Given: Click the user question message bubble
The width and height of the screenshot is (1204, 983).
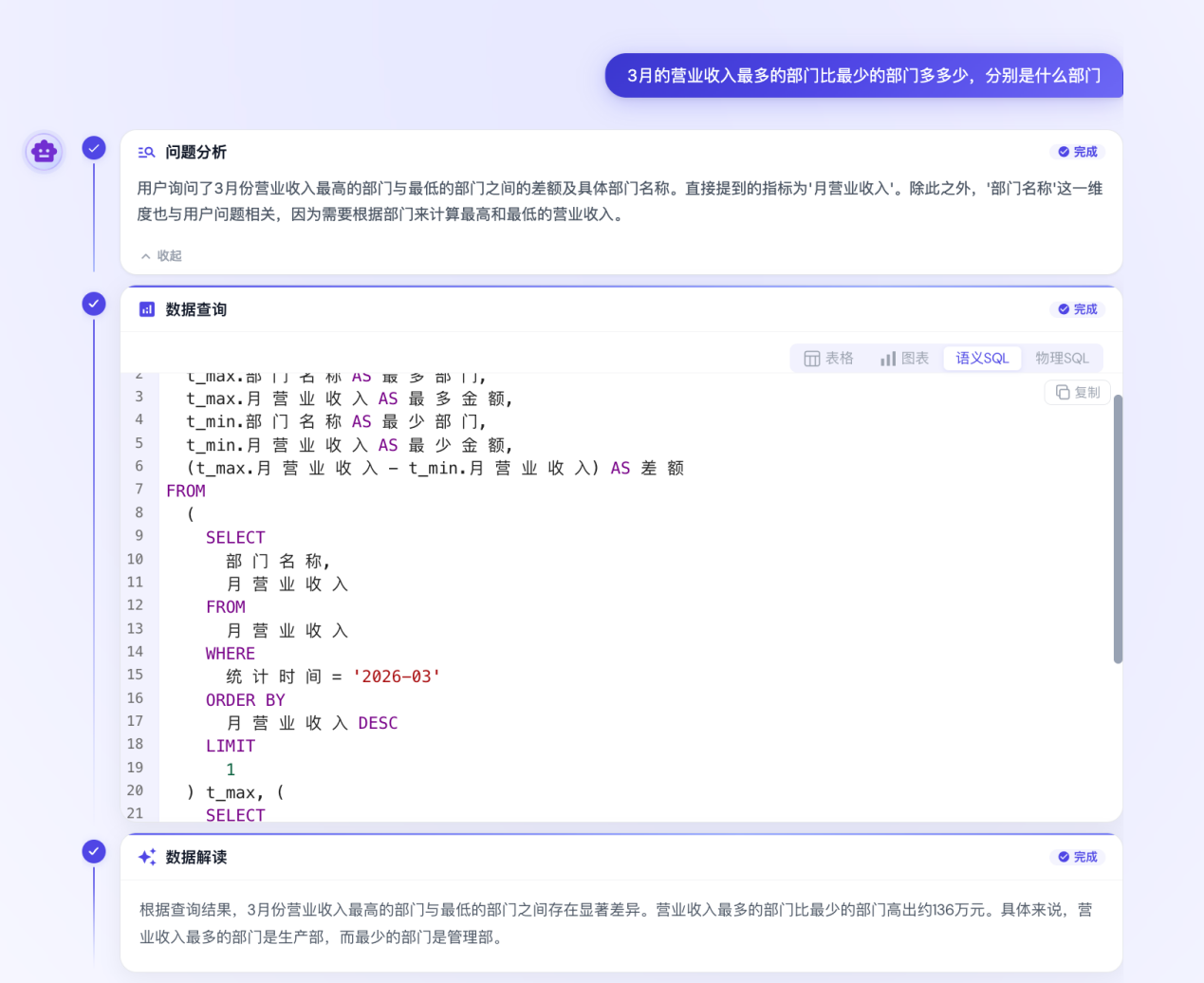Looking at the screenshot, I should pos(863,76).
